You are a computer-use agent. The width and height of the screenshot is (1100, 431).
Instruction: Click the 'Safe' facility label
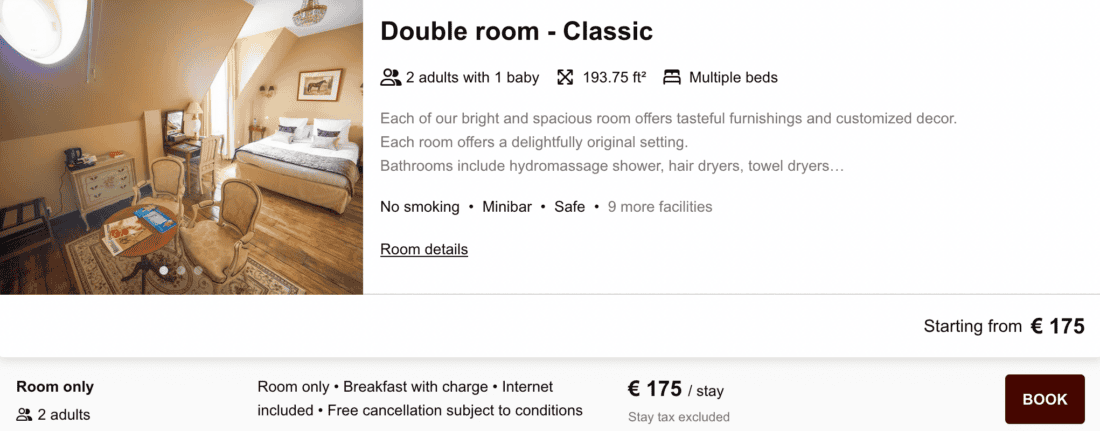569,207
